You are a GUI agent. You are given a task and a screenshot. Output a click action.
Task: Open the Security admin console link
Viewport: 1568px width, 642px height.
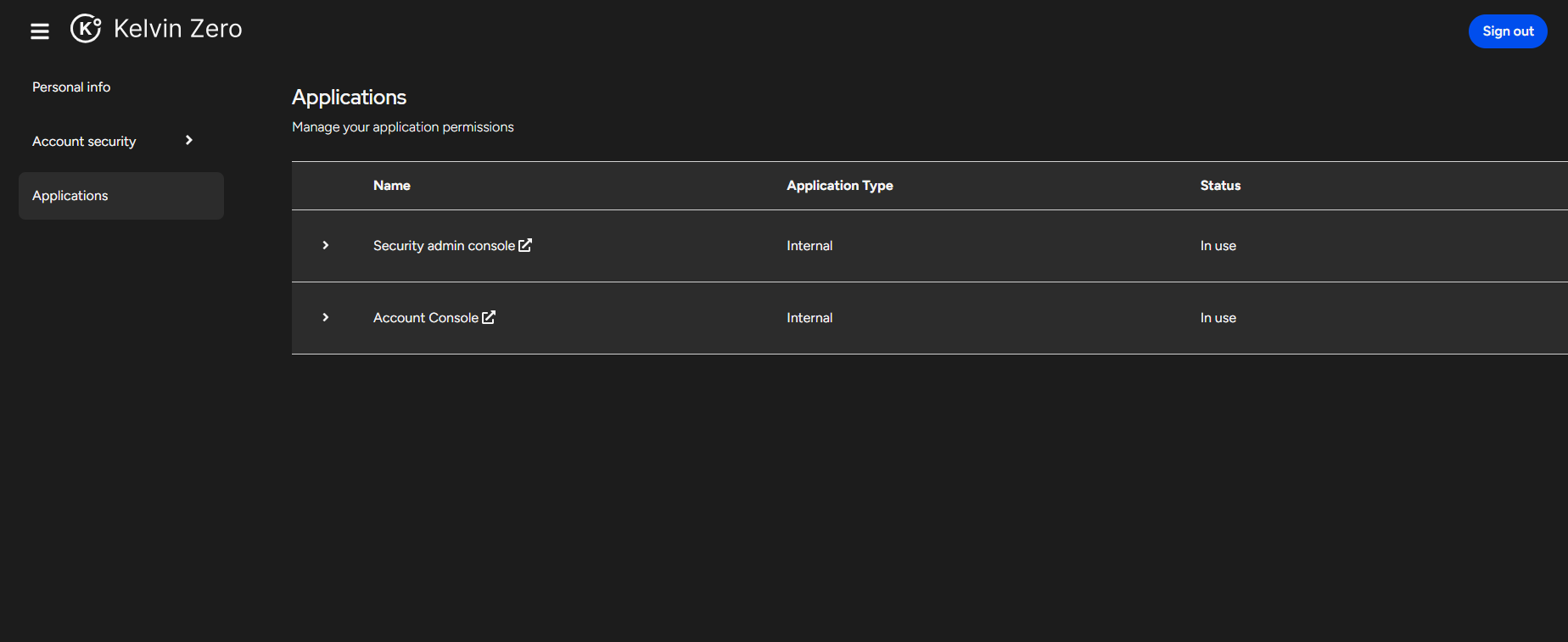444,246
